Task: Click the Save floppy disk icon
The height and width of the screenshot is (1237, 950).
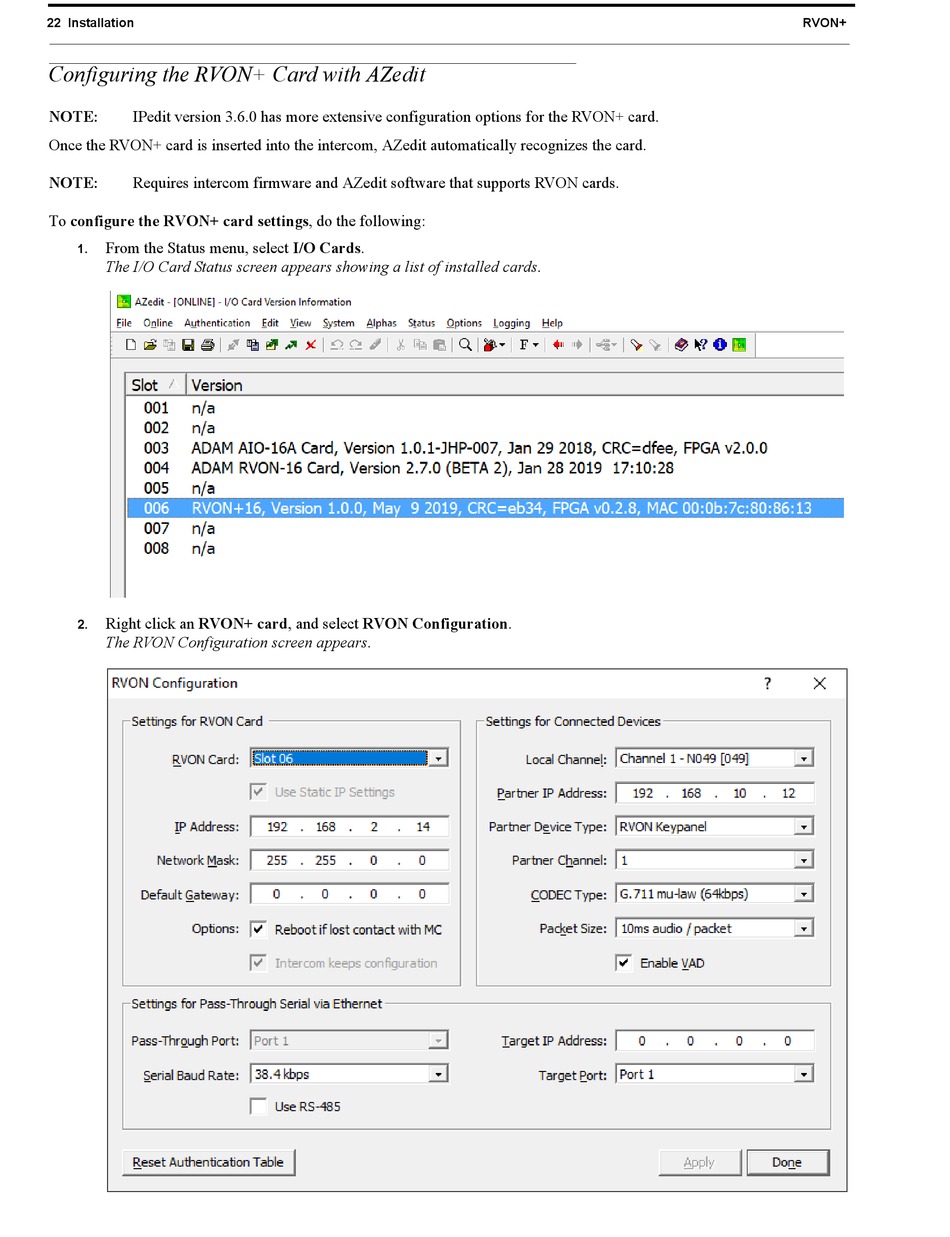Action: 187,345
